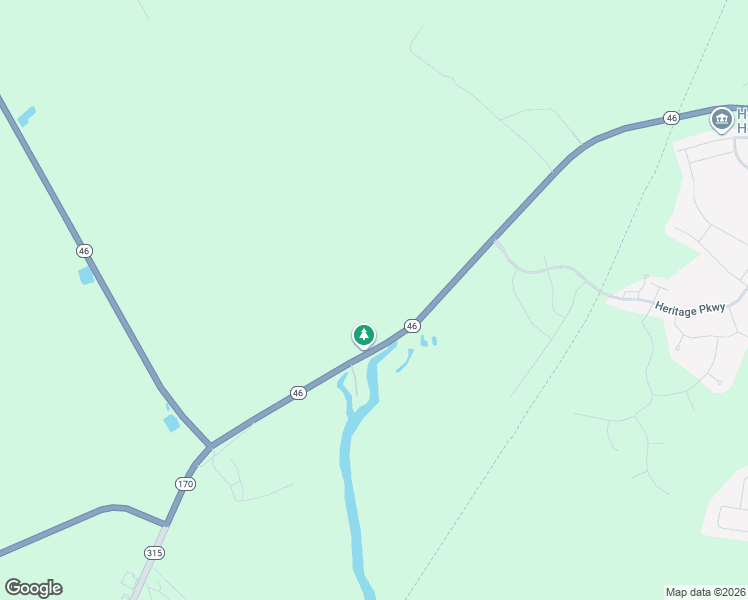Click where Route 315 meets the highway
This screenshot has height=600, width=748.
point(166,524)
